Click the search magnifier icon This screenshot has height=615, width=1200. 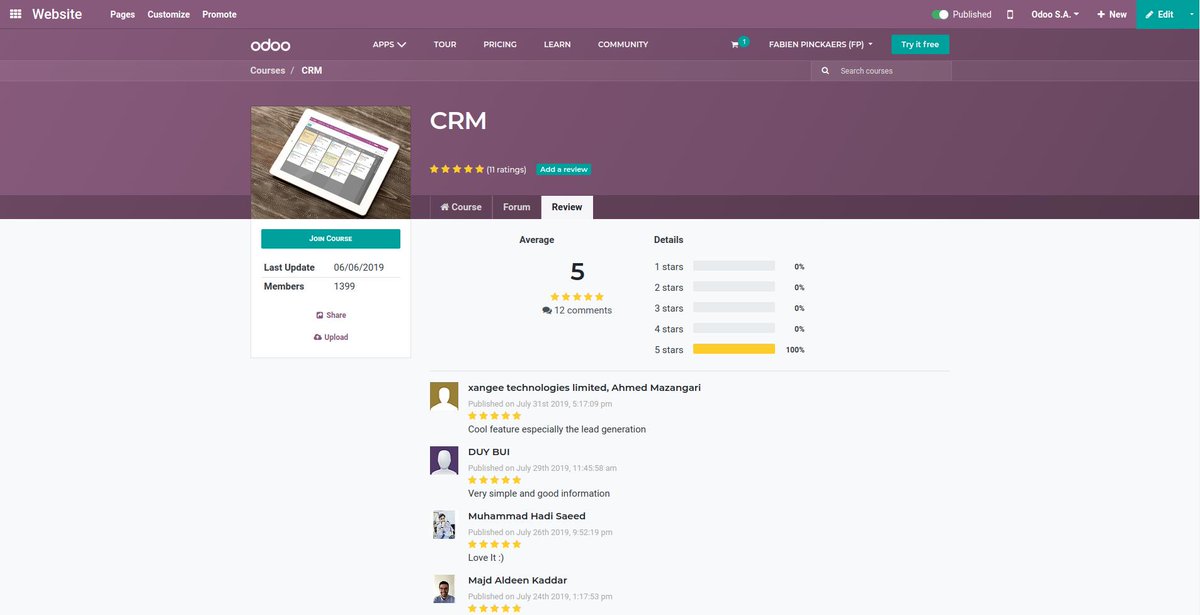(825, 71)
